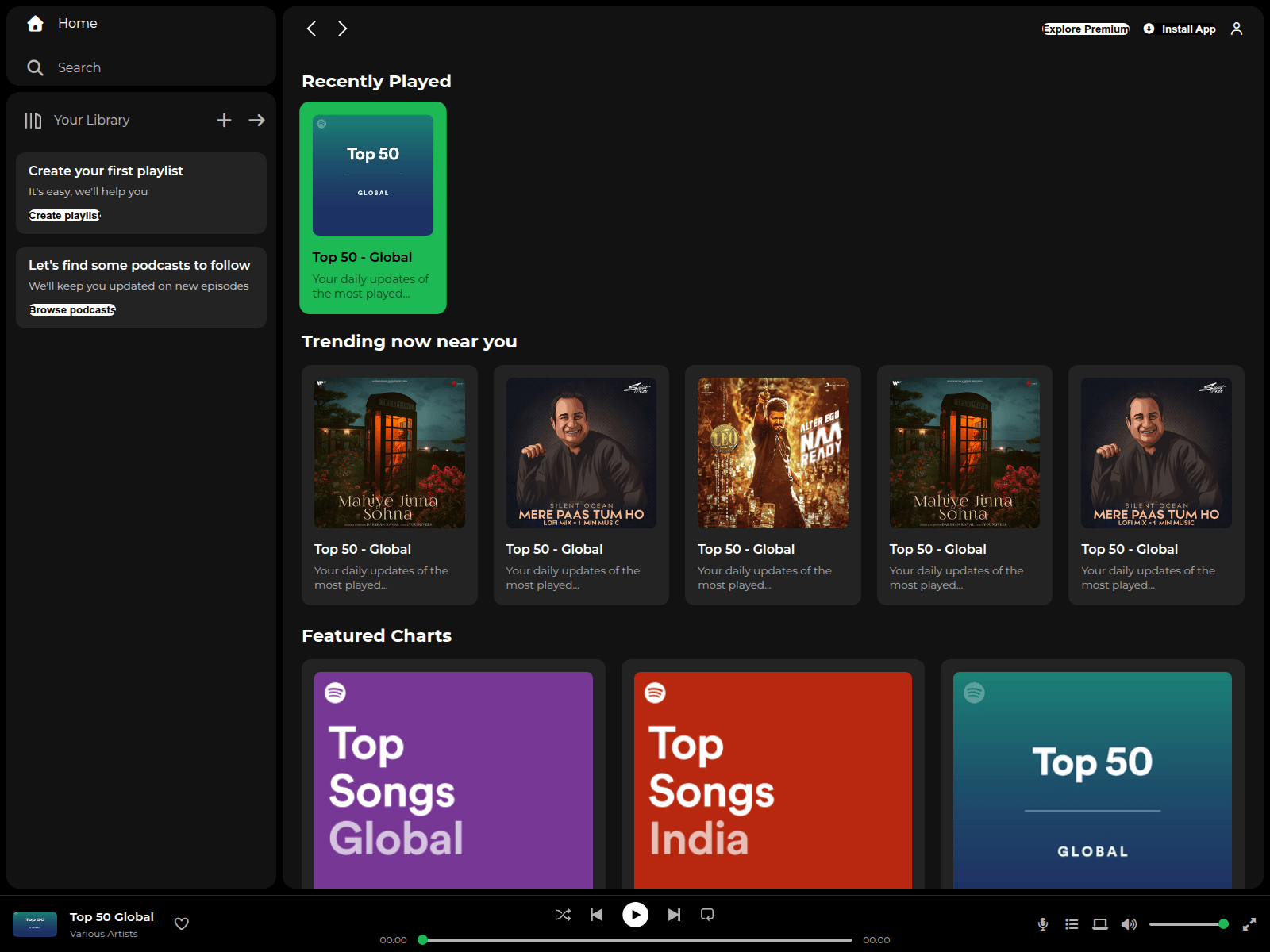Click the Search label in sidebar

(x=79, y=67)
